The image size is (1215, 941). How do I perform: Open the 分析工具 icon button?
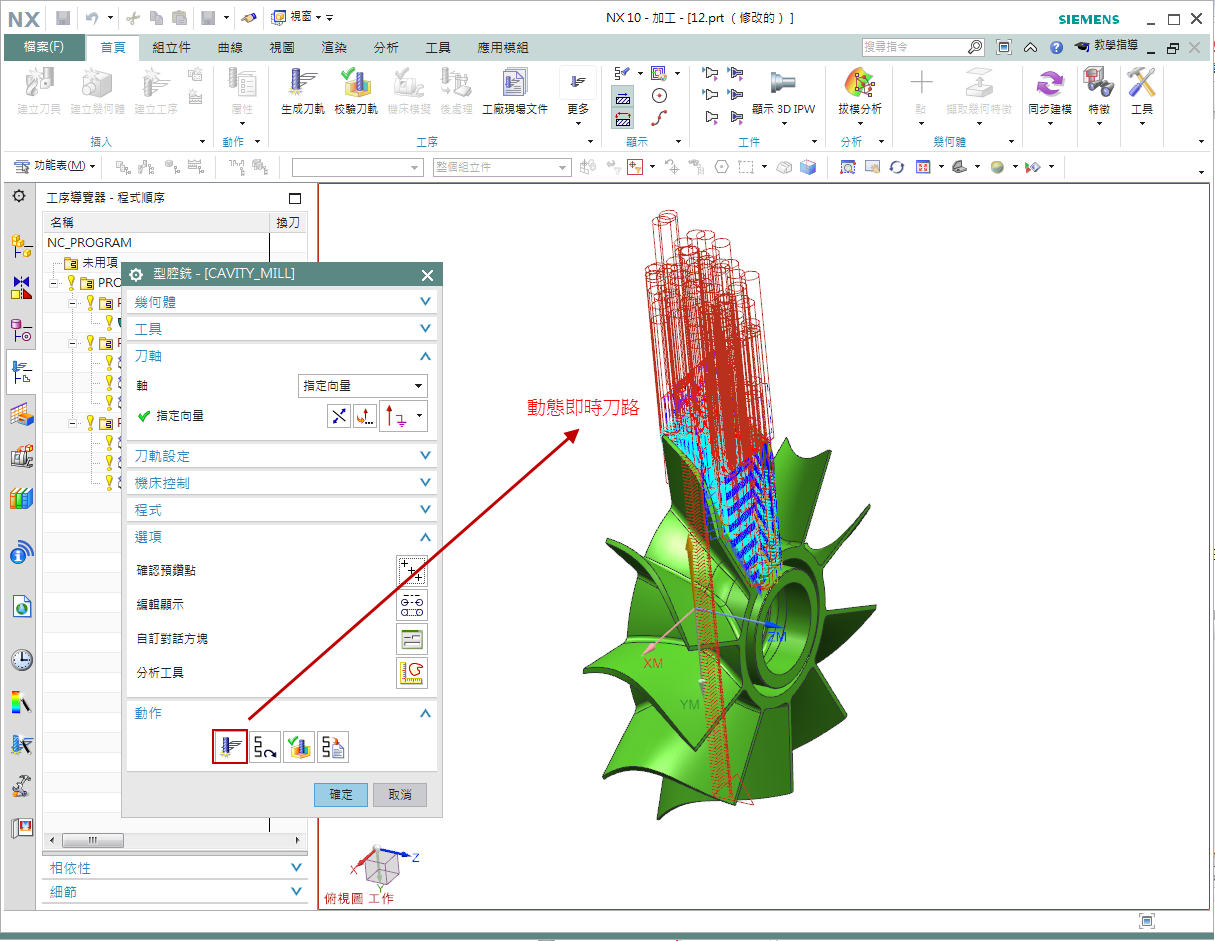click(x=412, y=672)
